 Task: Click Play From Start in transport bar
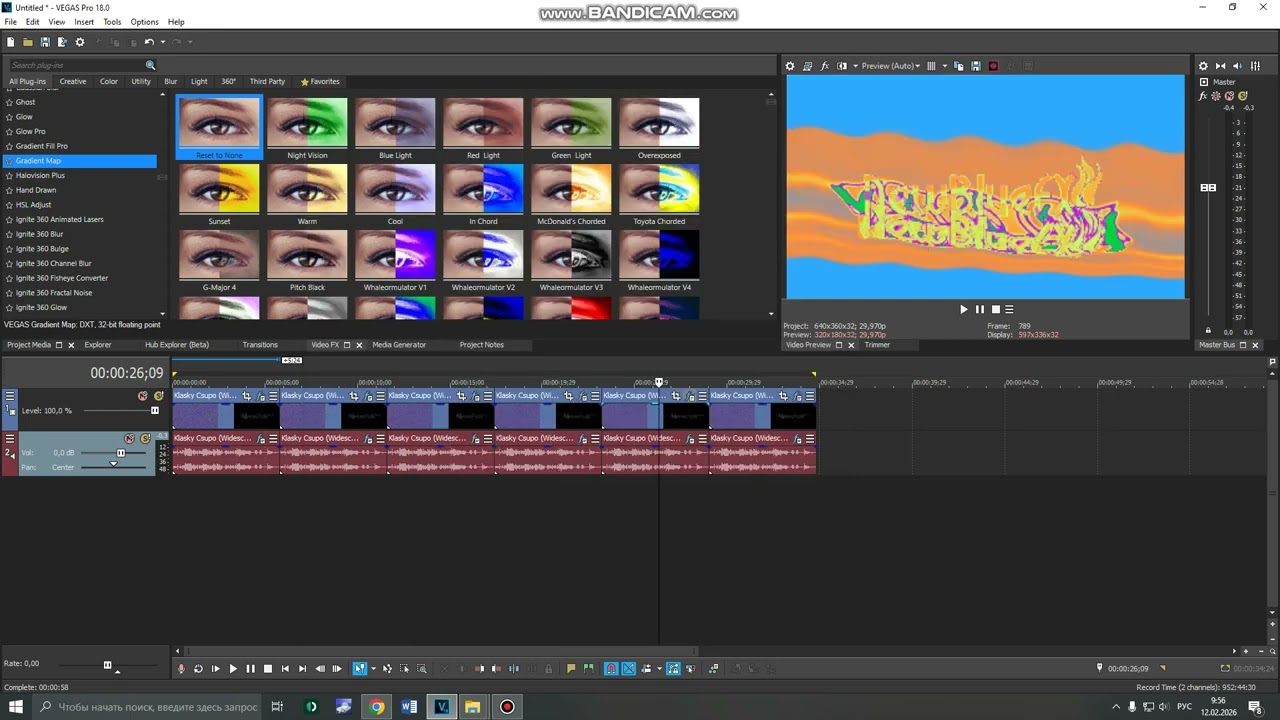[x=215, y=669]
